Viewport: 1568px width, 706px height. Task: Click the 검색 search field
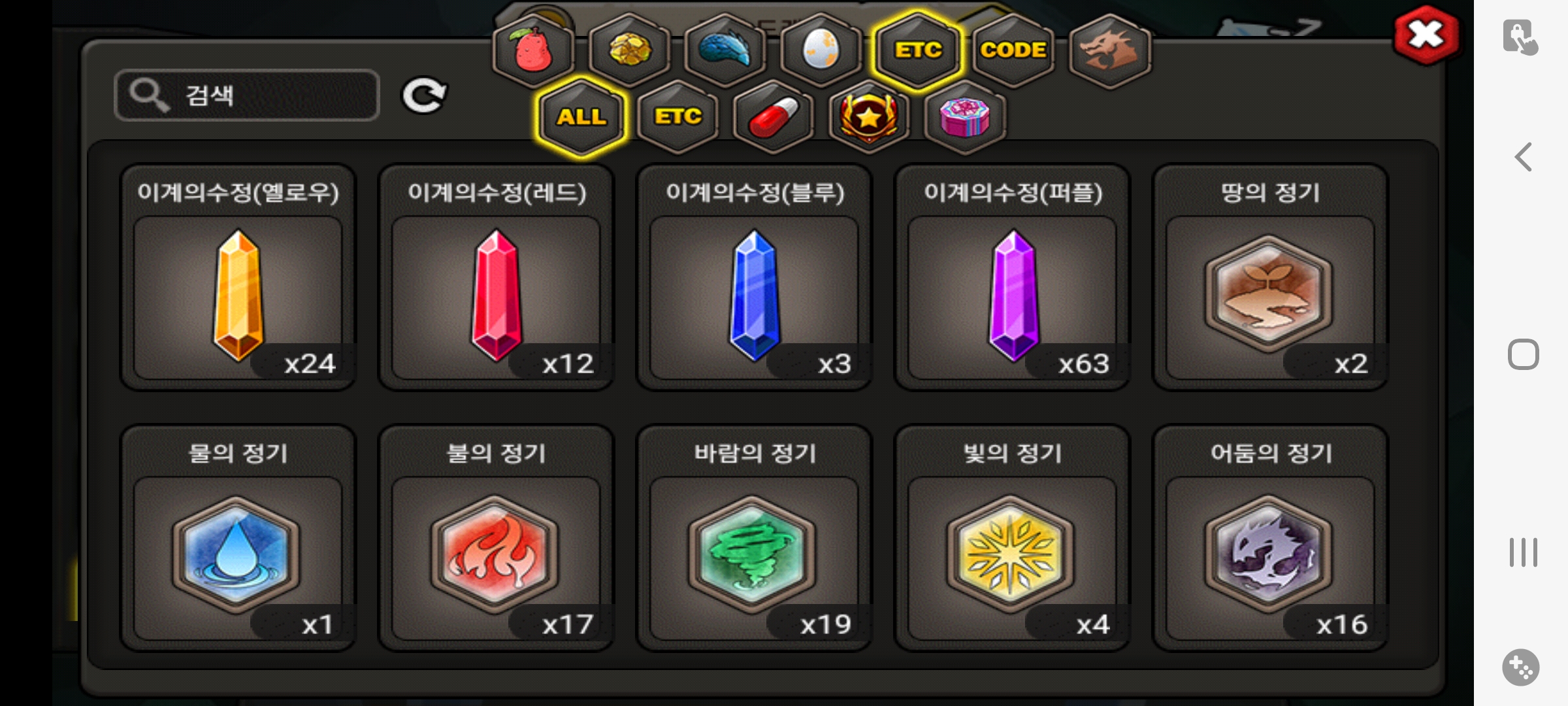coord(247,95)
